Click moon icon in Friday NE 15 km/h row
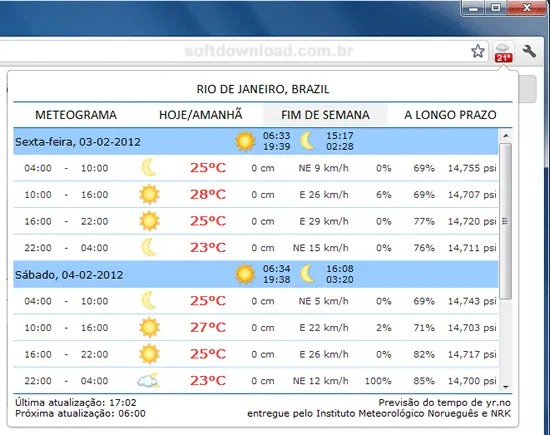The height and width of the screenshot is (435, 550). coord(149,247)
